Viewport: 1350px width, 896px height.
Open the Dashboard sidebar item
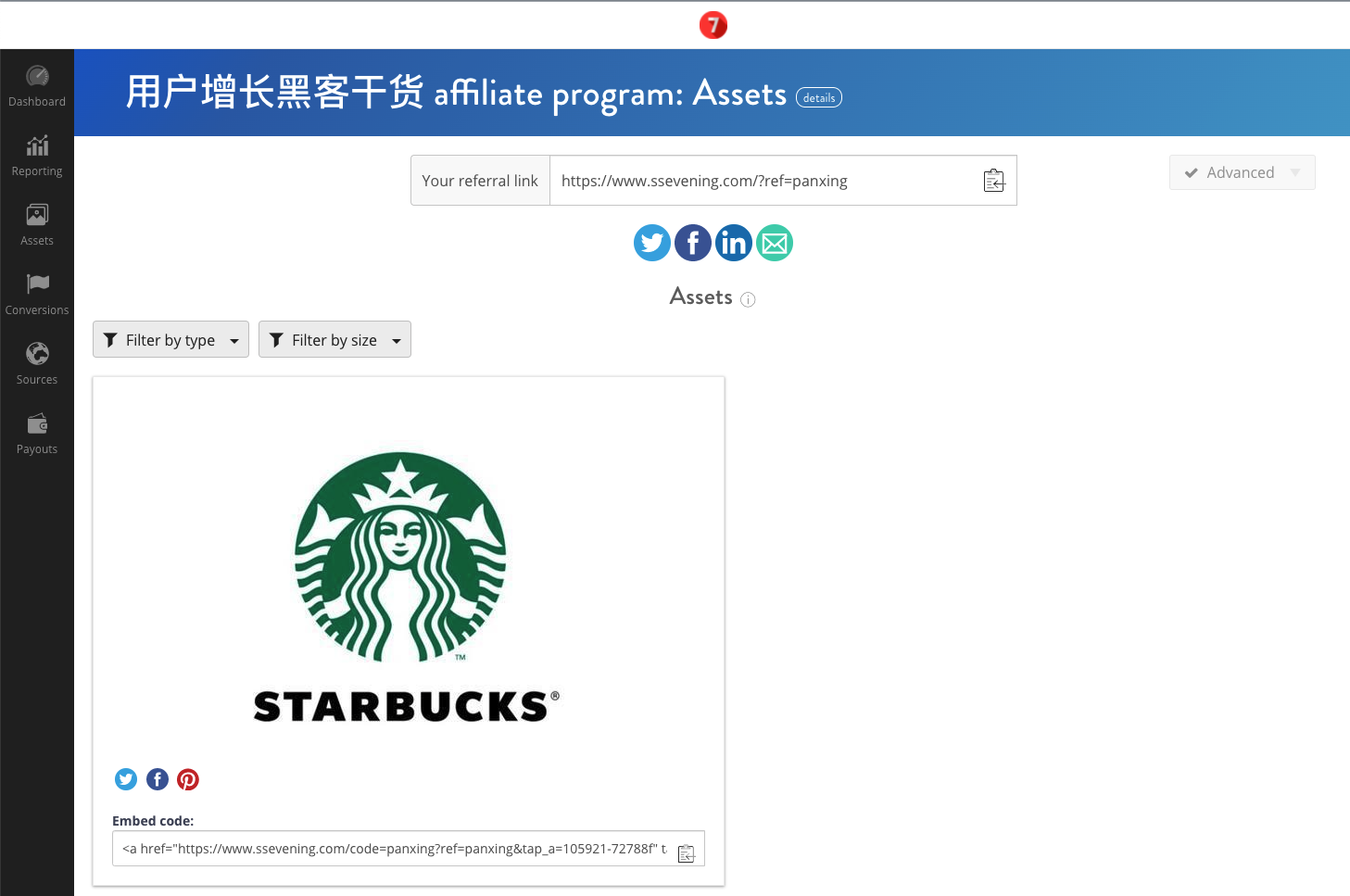37,86
